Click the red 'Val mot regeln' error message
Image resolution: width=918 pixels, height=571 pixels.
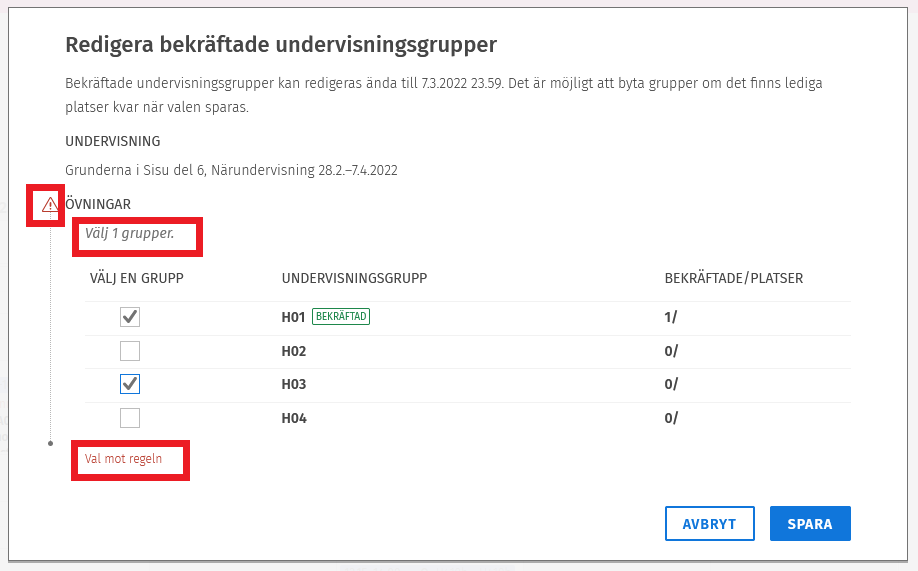pyautogui.click(x=123, y=459)
